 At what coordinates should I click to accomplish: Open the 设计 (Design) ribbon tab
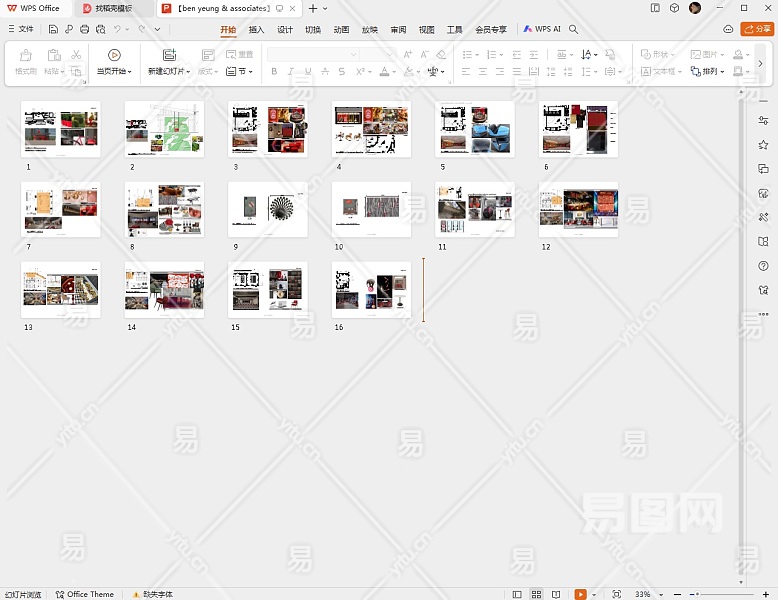tap(285, 30)
